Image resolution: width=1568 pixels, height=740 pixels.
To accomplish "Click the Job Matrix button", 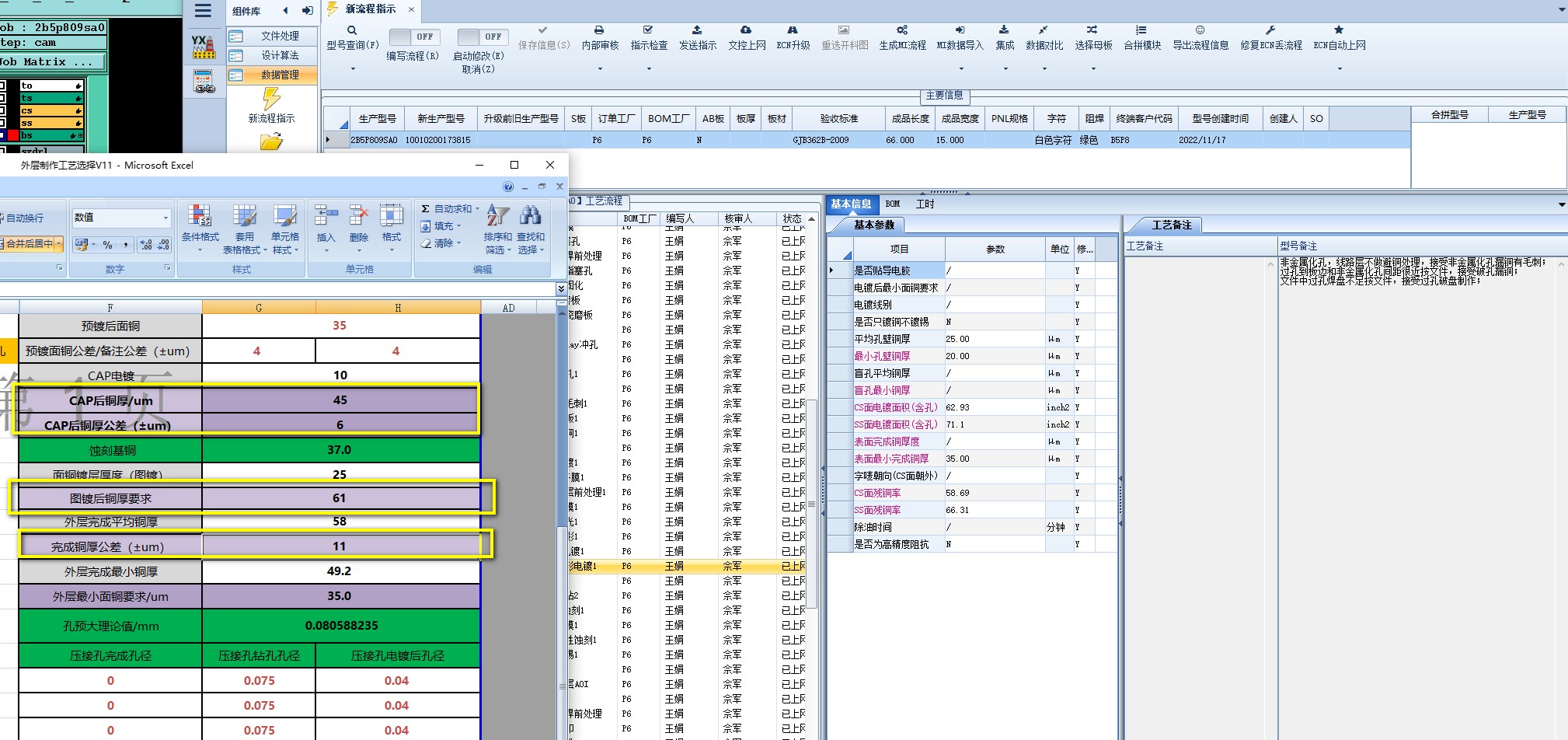I will [x=53, y=61].
